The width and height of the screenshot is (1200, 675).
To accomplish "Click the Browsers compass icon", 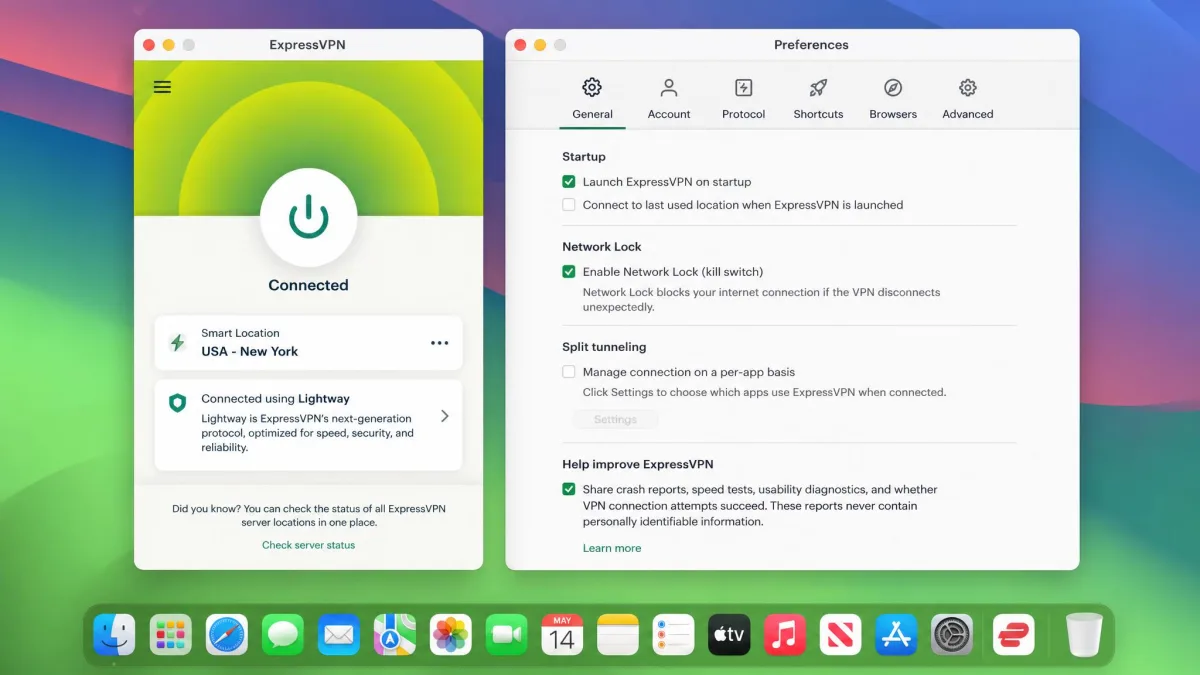I will tap(893, 88).
